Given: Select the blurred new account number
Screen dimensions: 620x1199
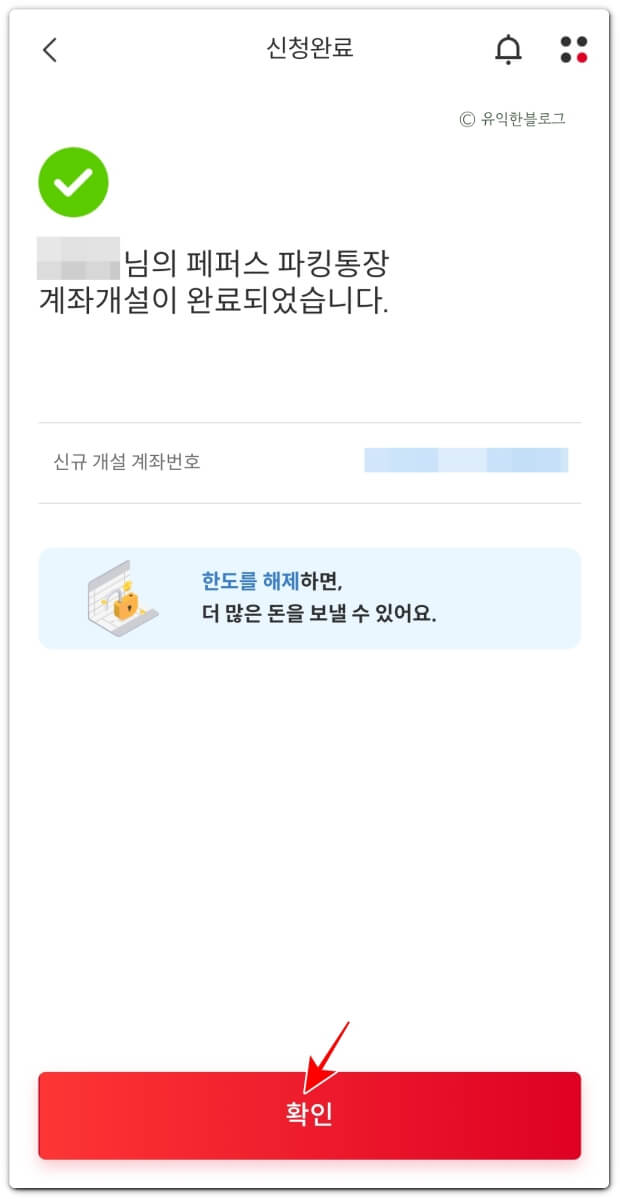Looking at the screenshot, I should click(x=466, y=460).
